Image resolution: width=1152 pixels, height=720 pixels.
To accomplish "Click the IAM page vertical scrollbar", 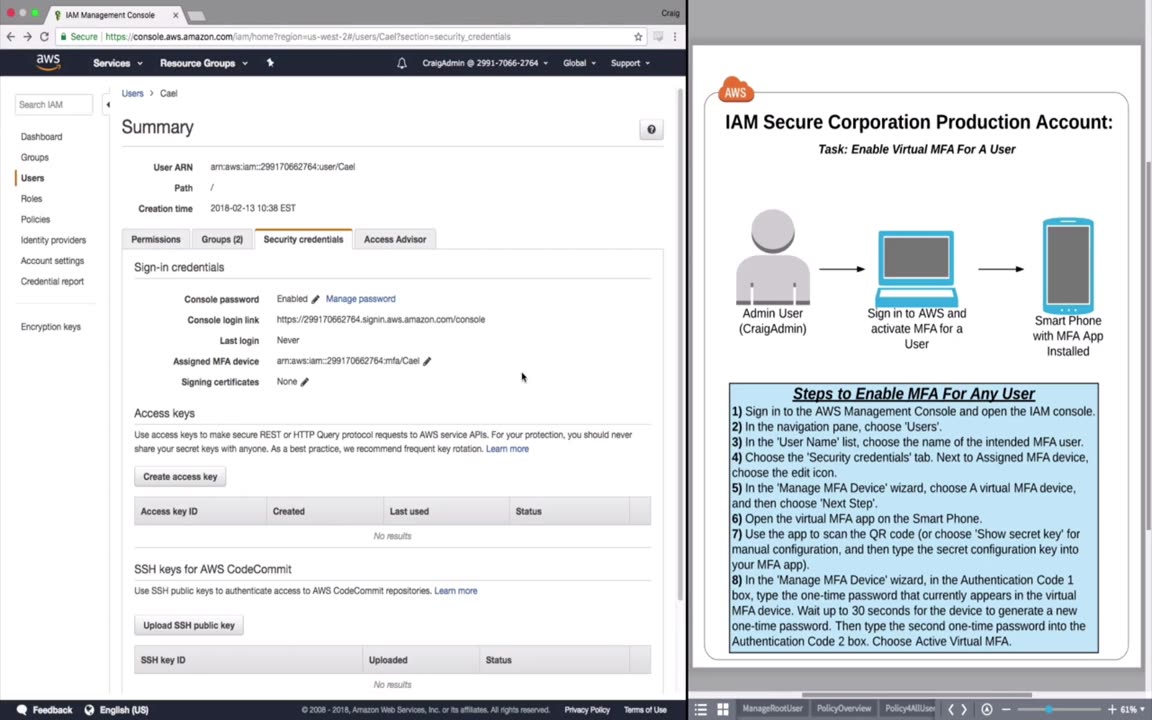I will [x=680, y=344].
